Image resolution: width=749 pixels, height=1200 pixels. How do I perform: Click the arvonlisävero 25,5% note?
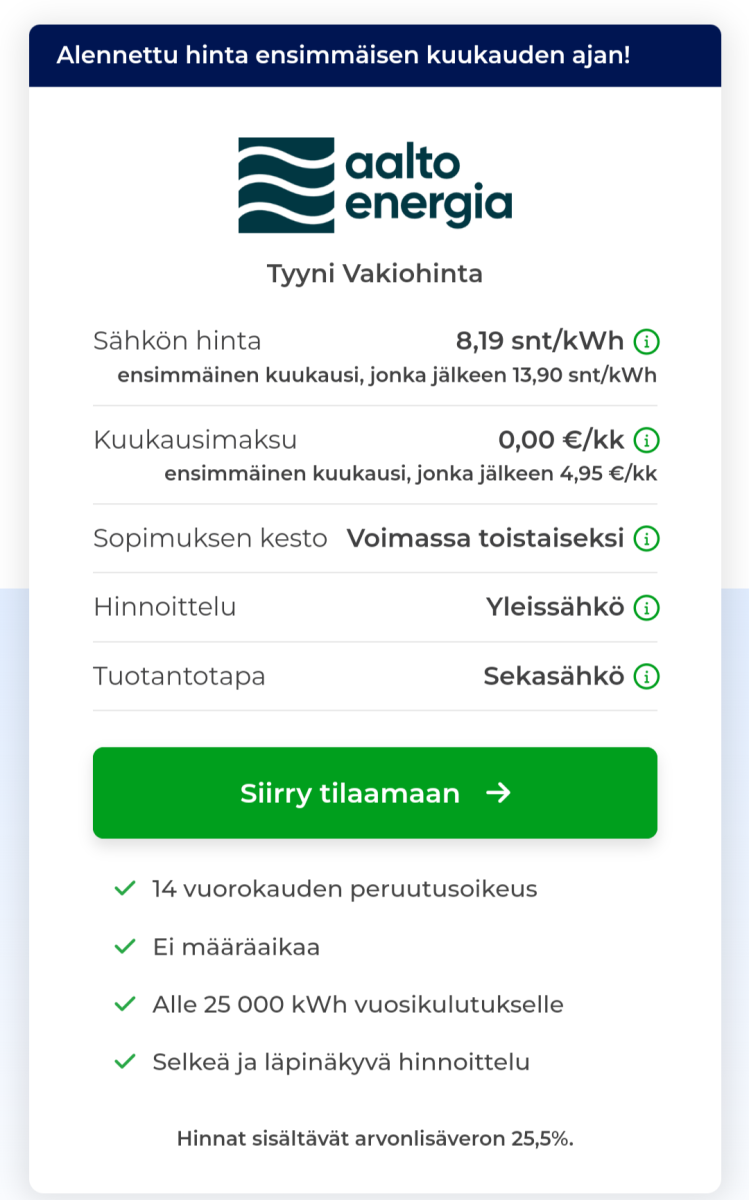[375, 1138]
